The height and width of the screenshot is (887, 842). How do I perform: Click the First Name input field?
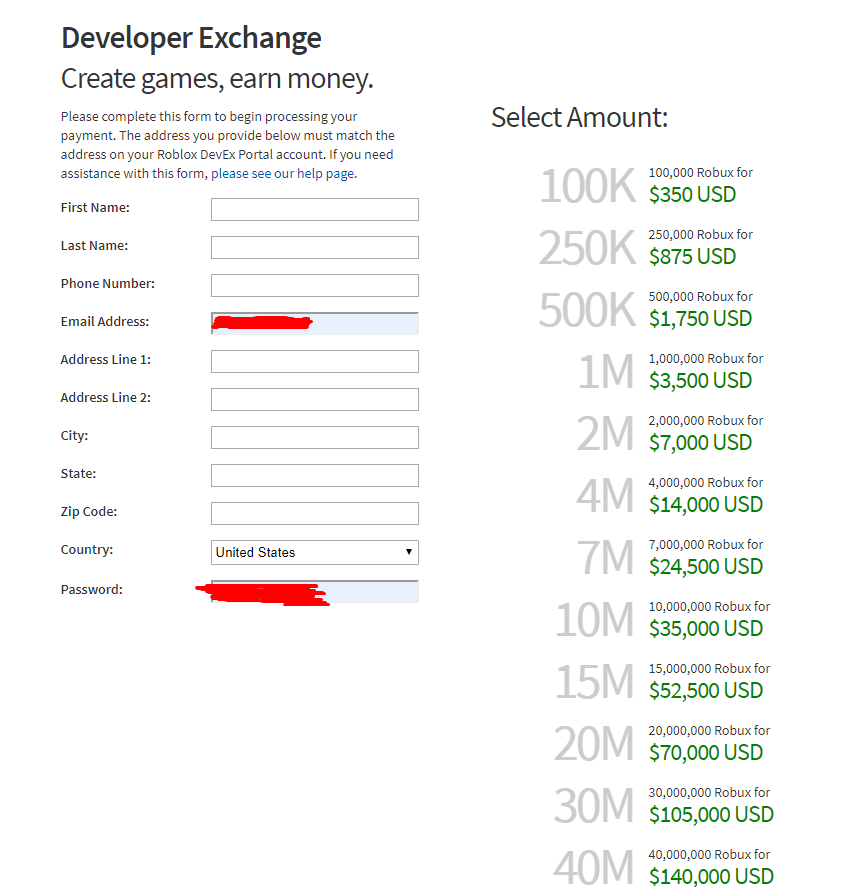tap(315, 209)
